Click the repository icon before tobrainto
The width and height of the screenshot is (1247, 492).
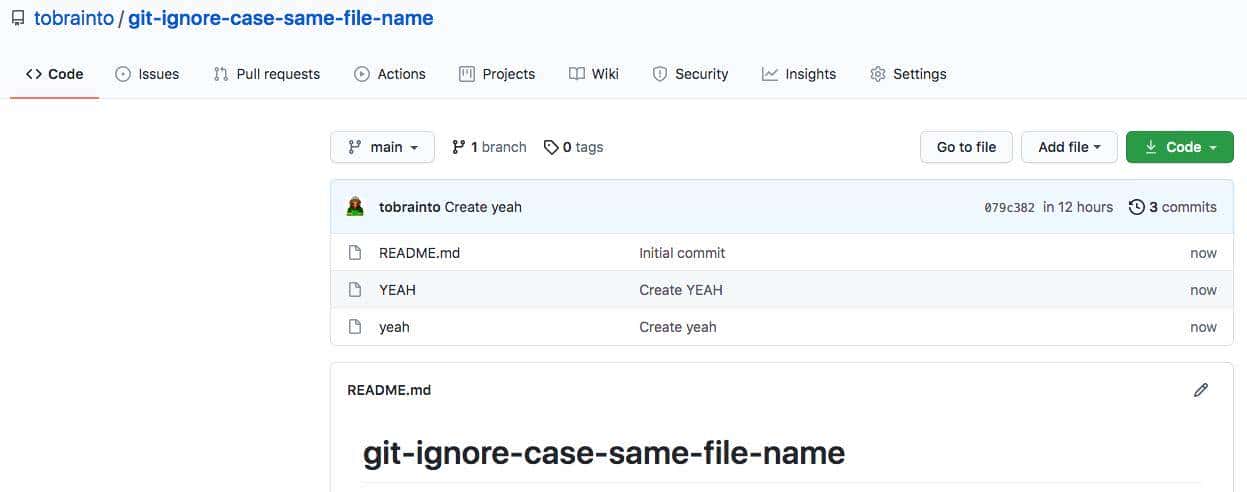[17, 18]
